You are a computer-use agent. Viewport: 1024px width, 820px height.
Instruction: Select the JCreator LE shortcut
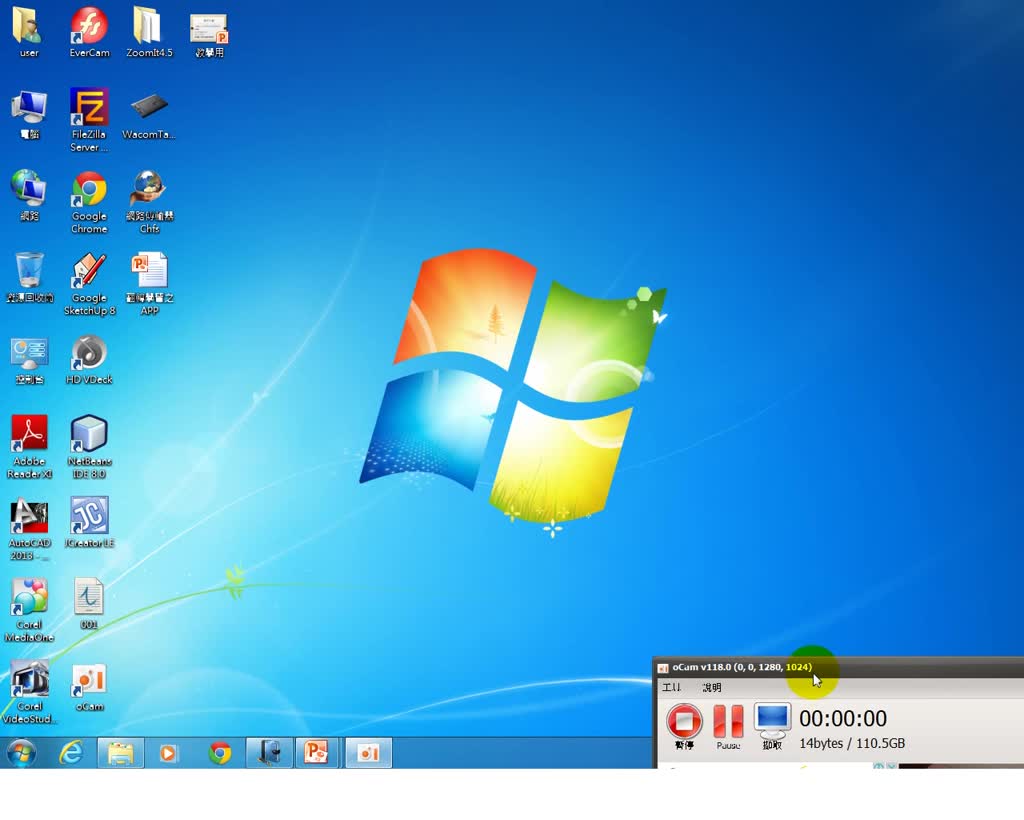pyautogui.click(x=89, y=522)
